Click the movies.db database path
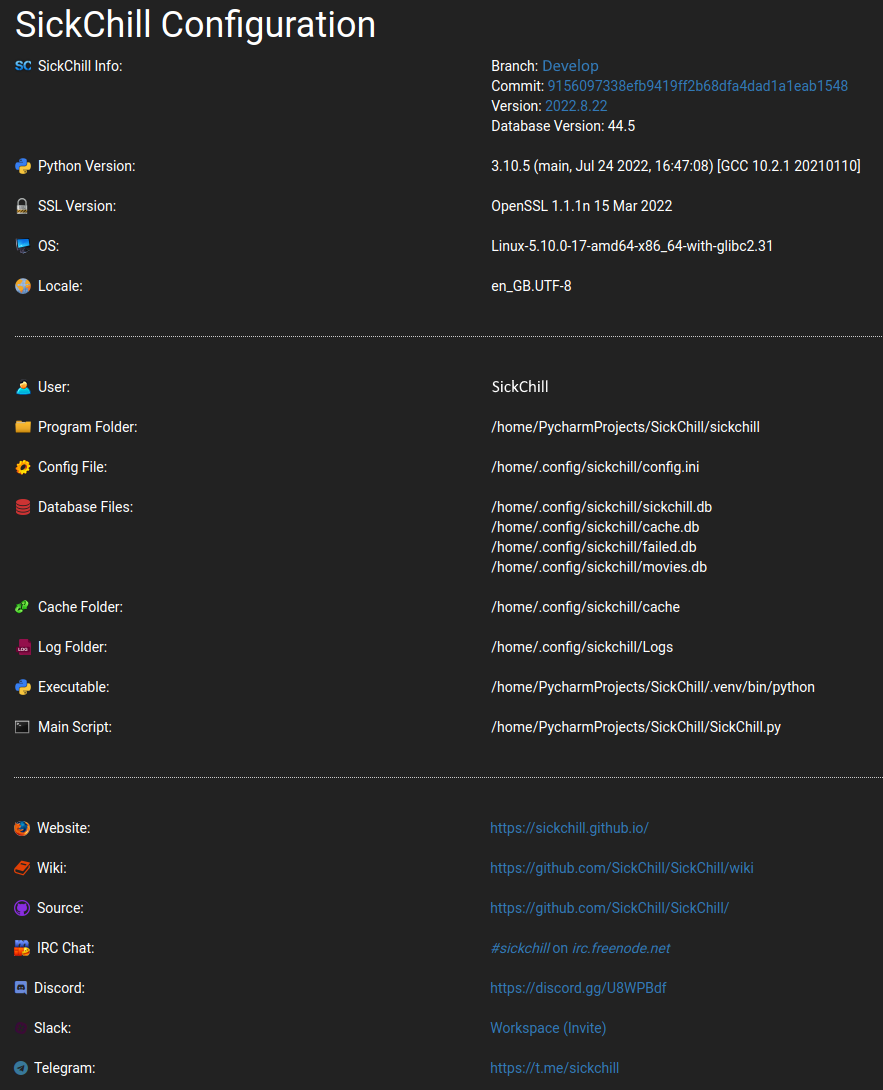 (x=599, y=567)
